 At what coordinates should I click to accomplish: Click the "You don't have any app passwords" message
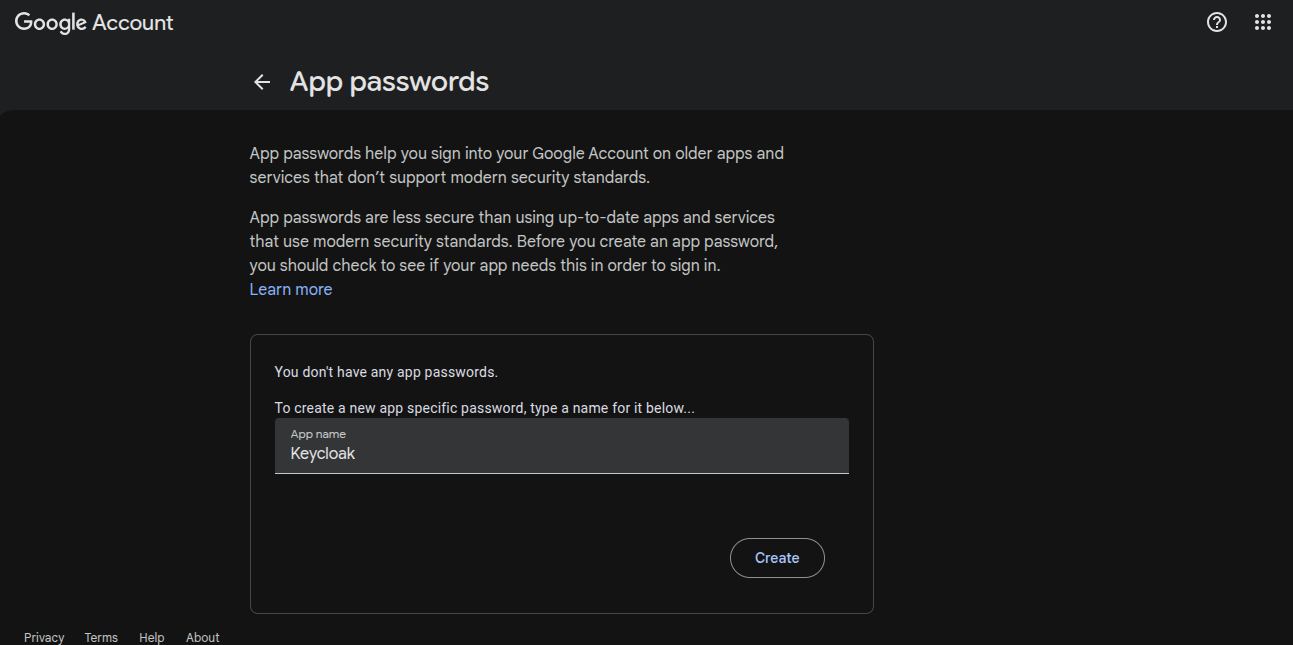point(386,372)
